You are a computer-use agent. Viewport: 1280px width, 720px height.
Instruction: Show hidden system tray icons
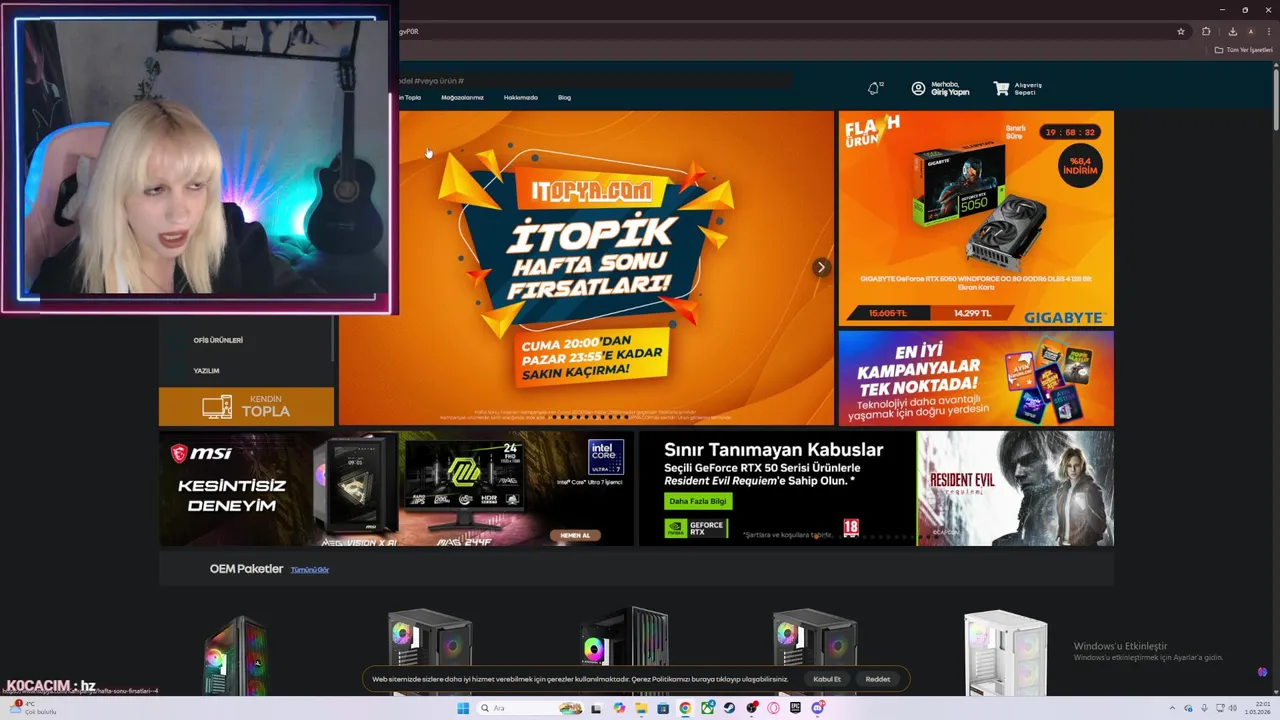coord(1174,708)
